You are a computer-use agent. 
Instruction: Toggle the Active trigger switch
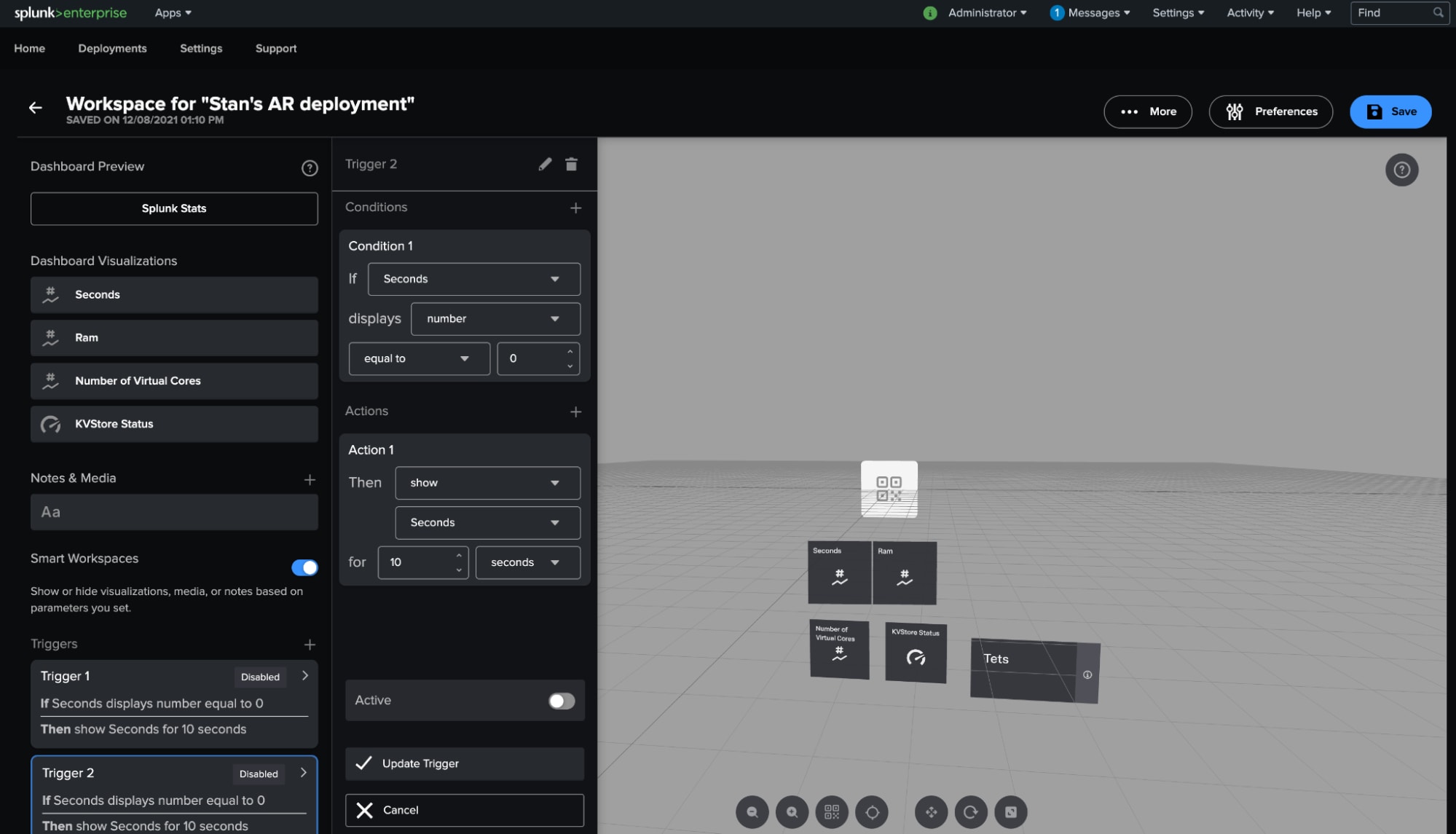coord(562,701)
